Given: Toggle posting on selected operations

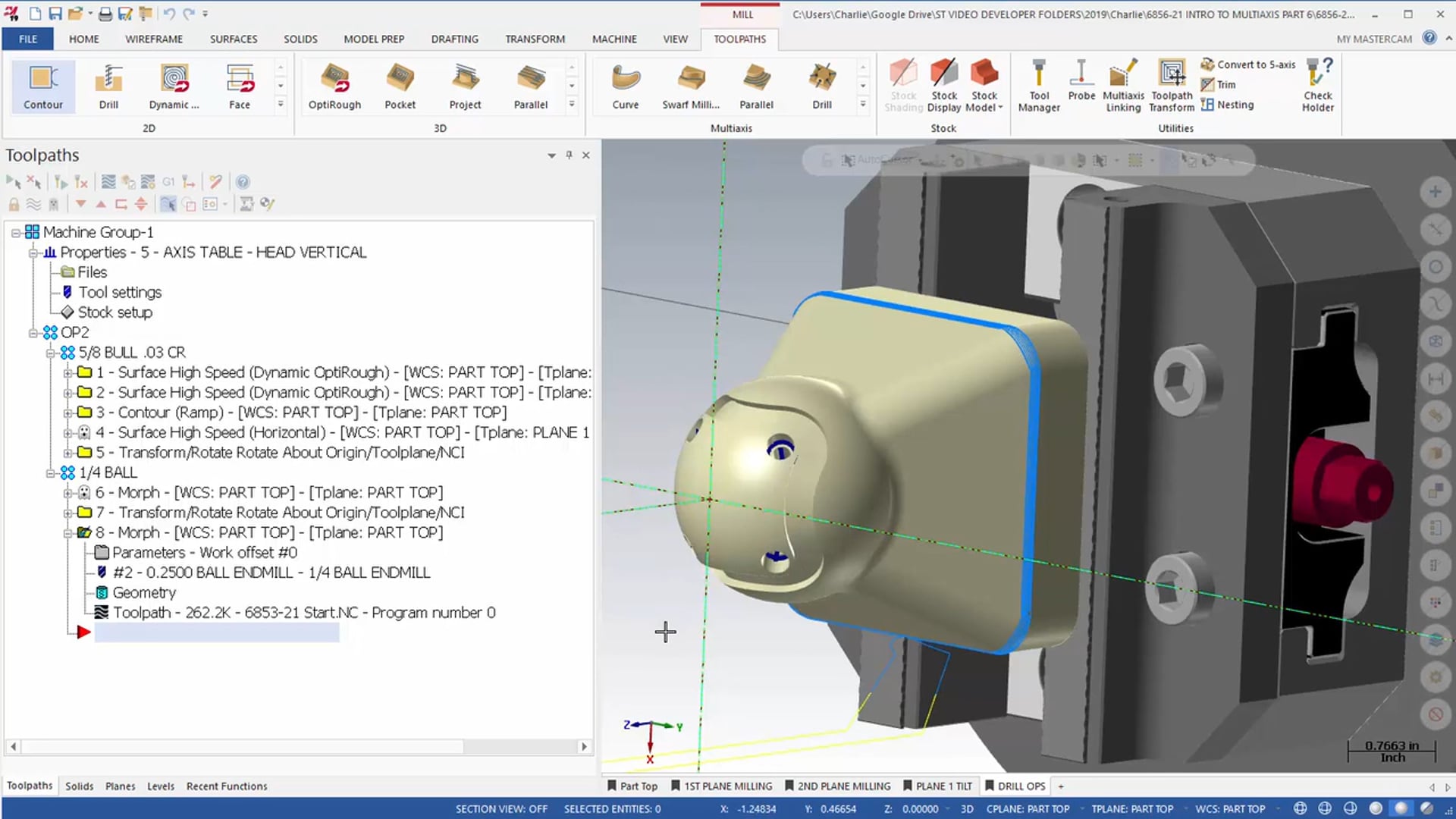Looking at the screenshot, I should (x=53, y=204).
